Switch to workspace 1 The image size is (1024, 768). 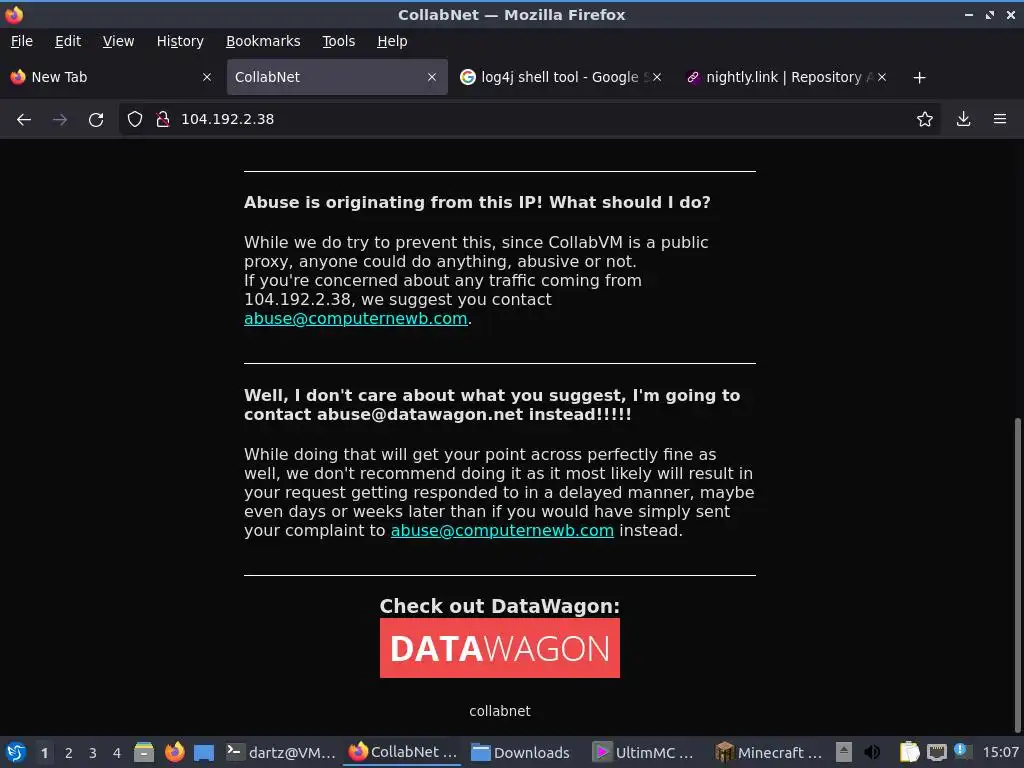pos(44,753)
